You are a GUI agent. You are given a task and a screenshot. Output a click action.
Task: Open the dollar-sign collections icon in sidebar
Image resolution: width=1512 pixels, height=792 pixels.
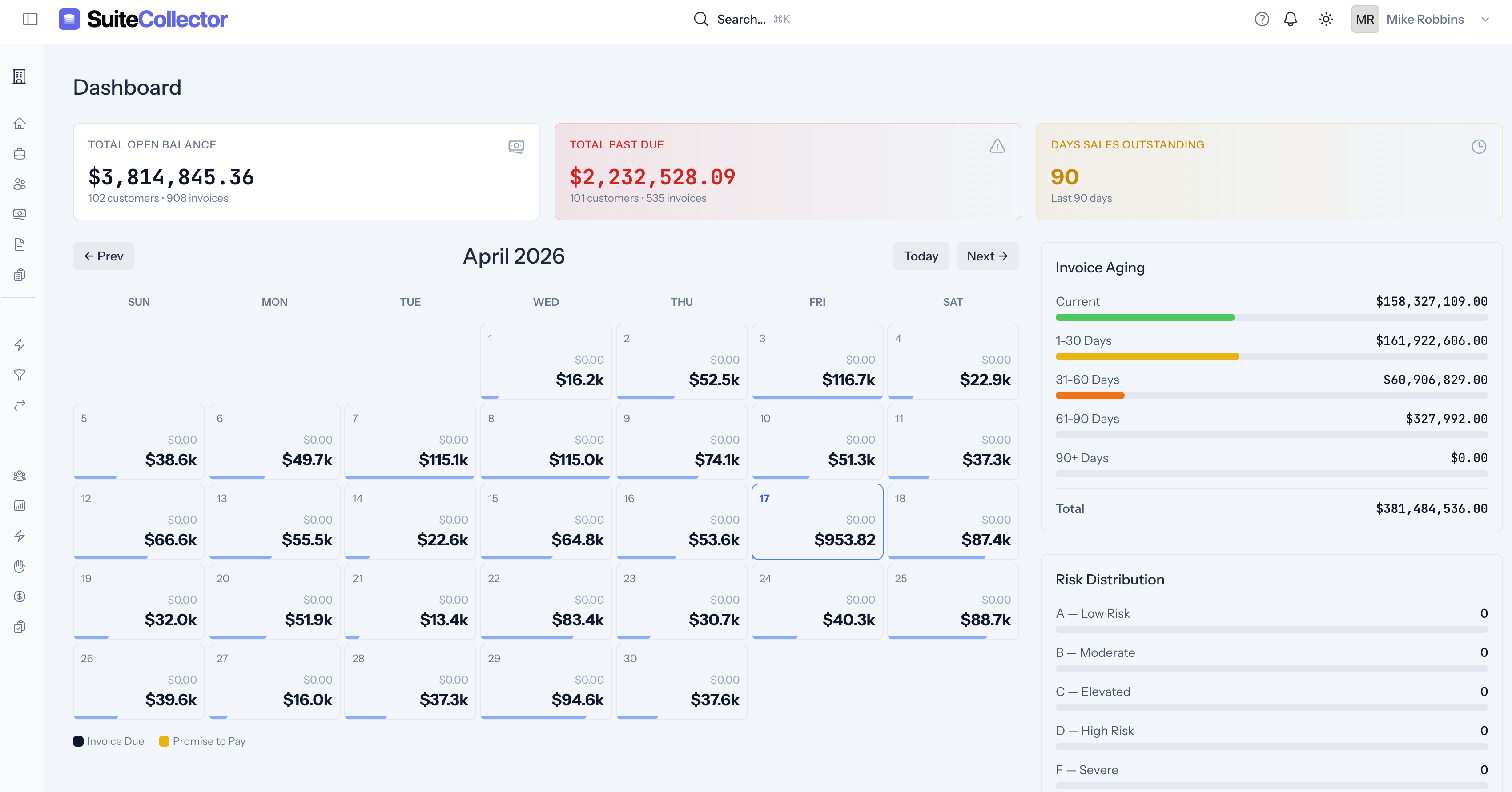coord(20,596)
